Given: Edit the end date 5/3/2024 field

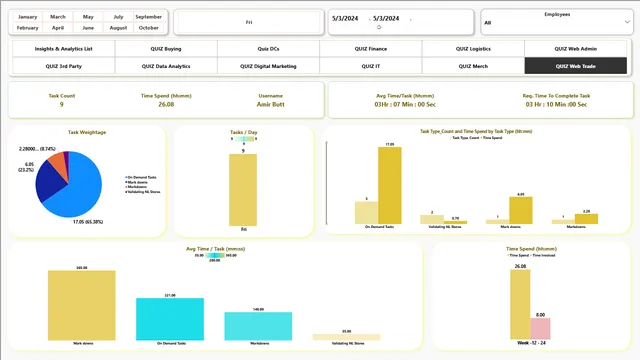Looking at the screenshot, I should coord(386,18).
